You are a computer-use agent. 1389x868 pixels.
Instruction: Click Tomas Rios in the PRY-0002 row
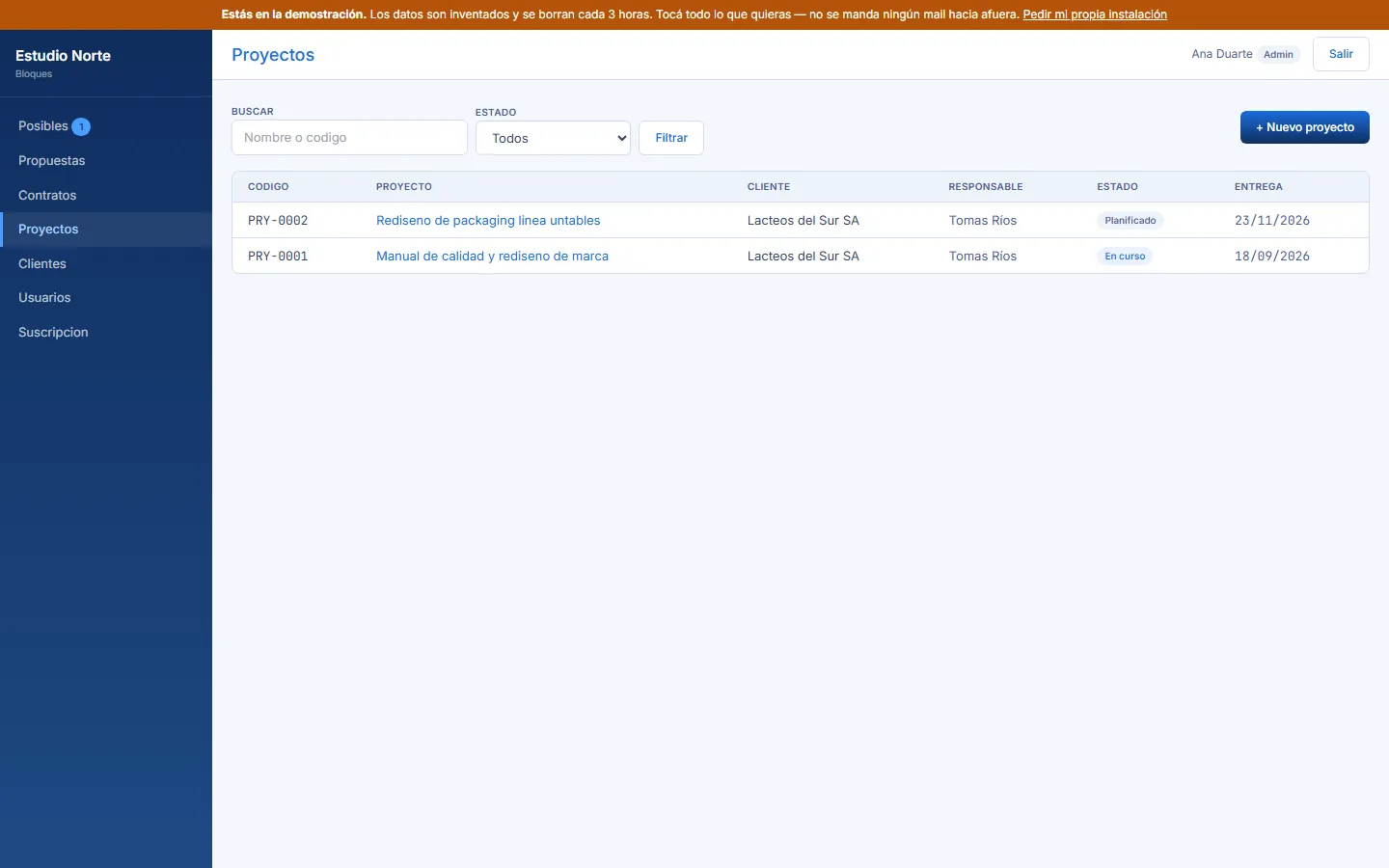[983, 221]
